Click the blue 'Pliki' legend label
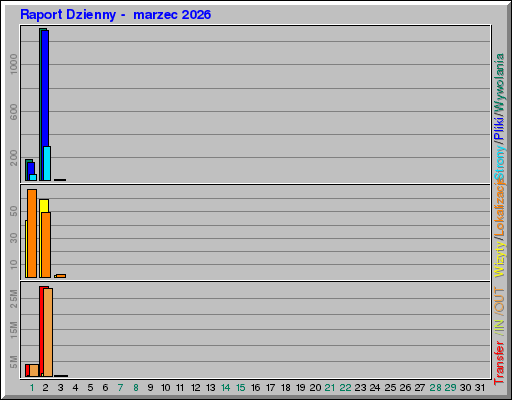Screen dimensions: 512x400 (499, 128)
